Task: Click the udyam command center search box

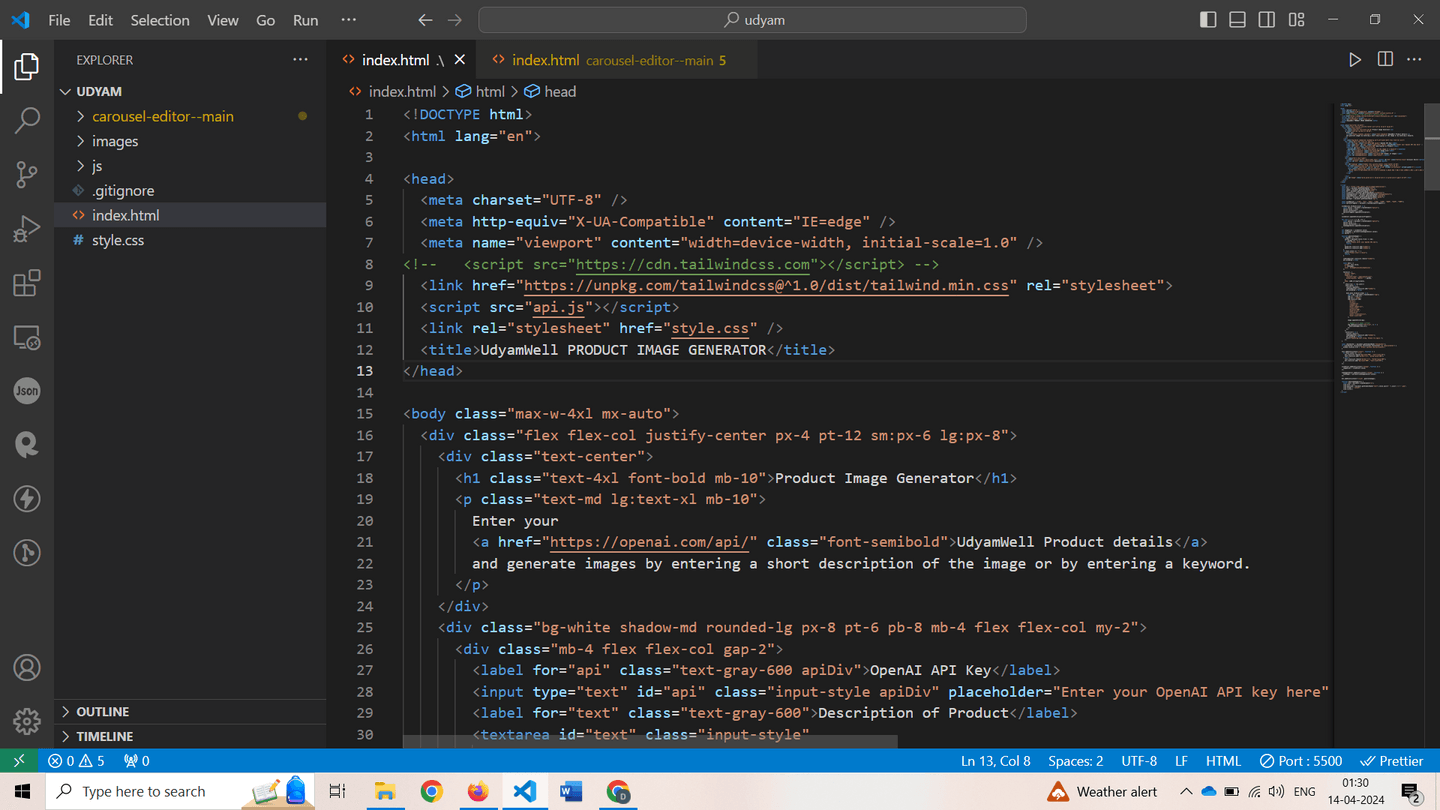Action: [x=753, y=20]
